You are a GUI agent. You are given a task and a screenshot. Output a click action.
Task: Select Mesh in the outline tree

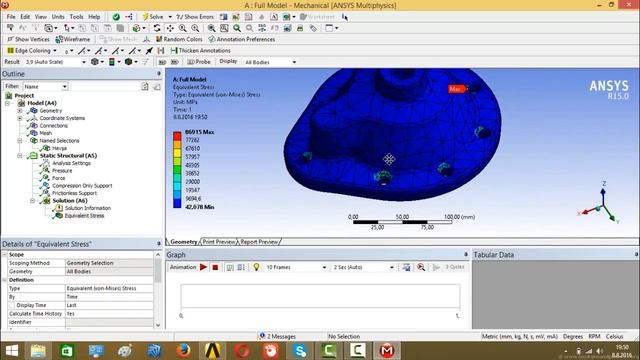[x=45, y=133]
